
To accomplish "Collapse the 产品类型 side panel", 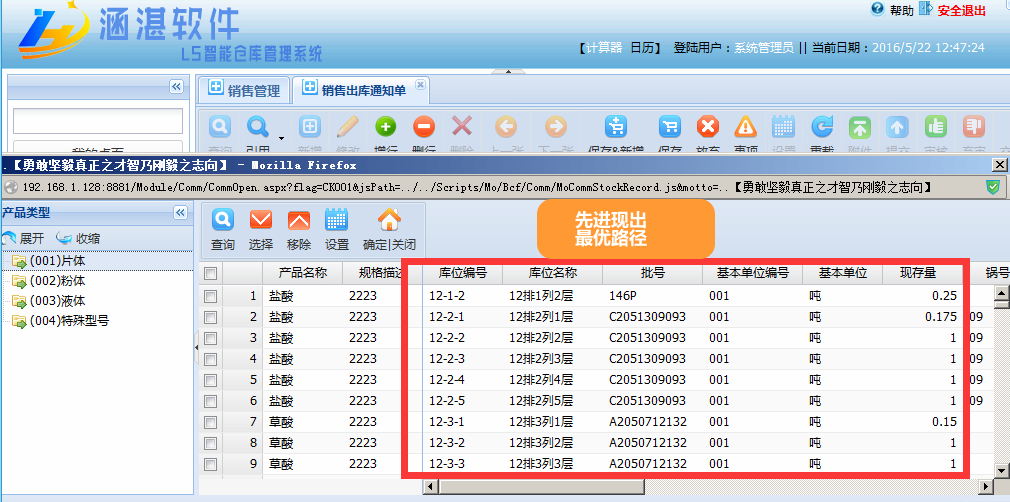I will tap(180, 213).
